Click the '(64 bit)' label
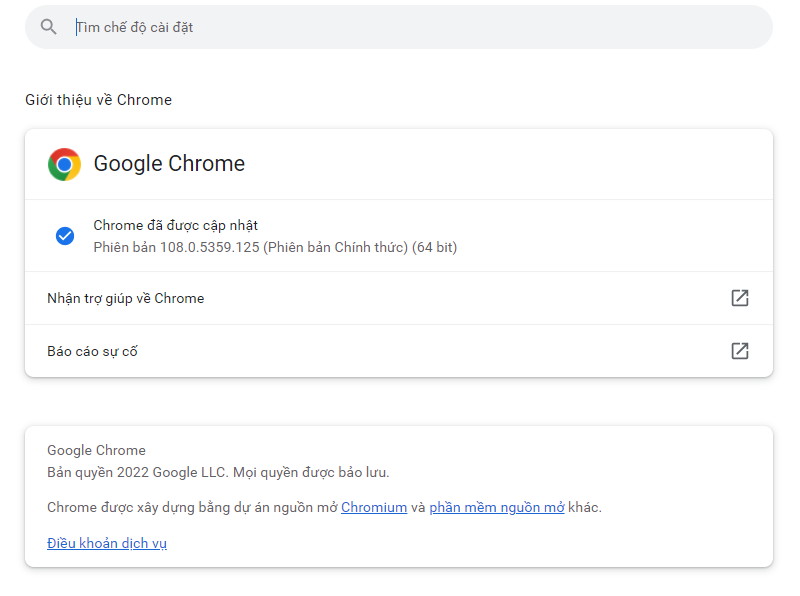Screen dimensions: 800x596 434,246
